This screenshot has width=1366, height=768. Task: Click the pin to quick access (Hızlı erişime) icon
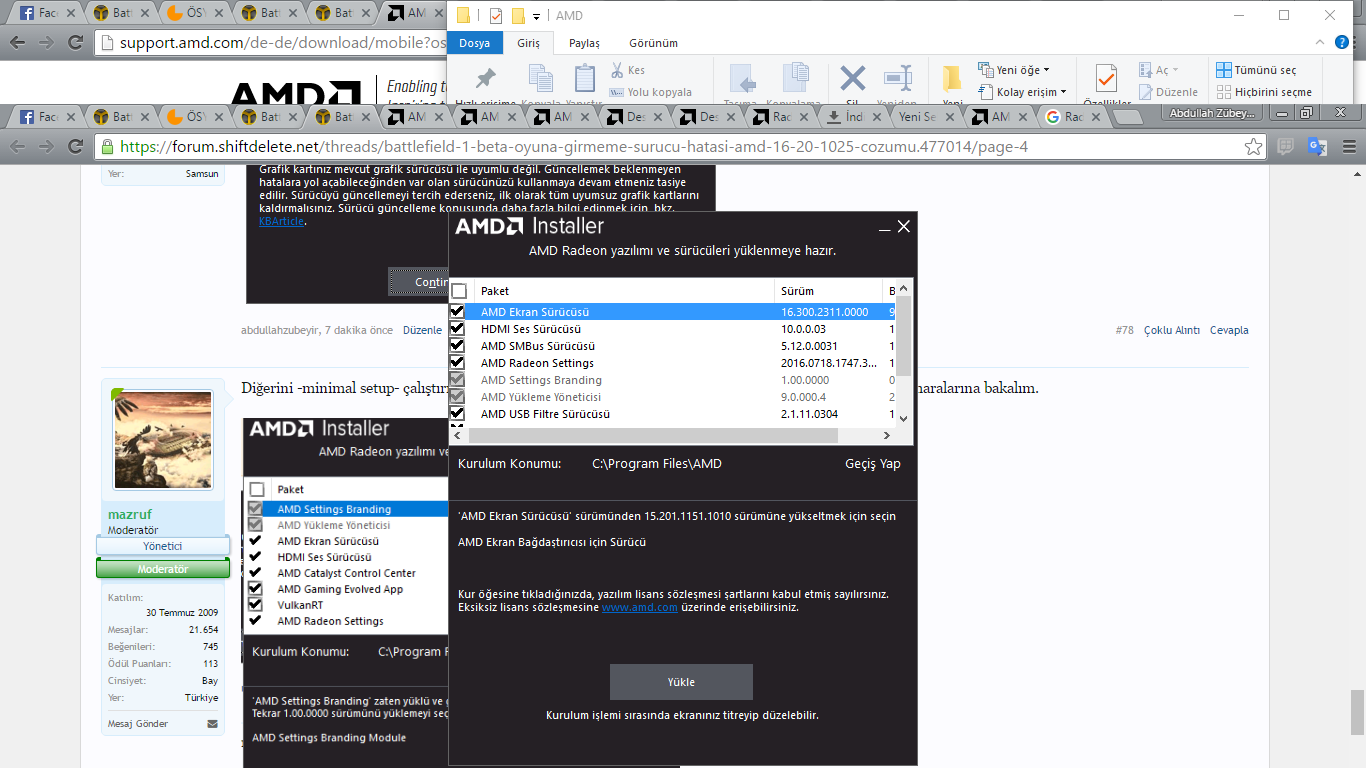(486, 79)
